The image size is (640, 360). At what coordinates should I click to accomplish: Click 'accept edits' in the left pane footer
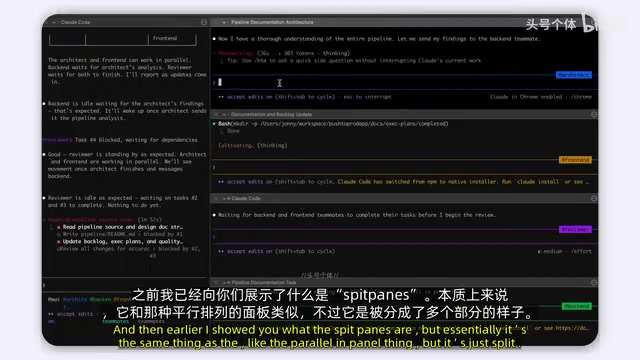pyautogui.click(x=74, y=314)
